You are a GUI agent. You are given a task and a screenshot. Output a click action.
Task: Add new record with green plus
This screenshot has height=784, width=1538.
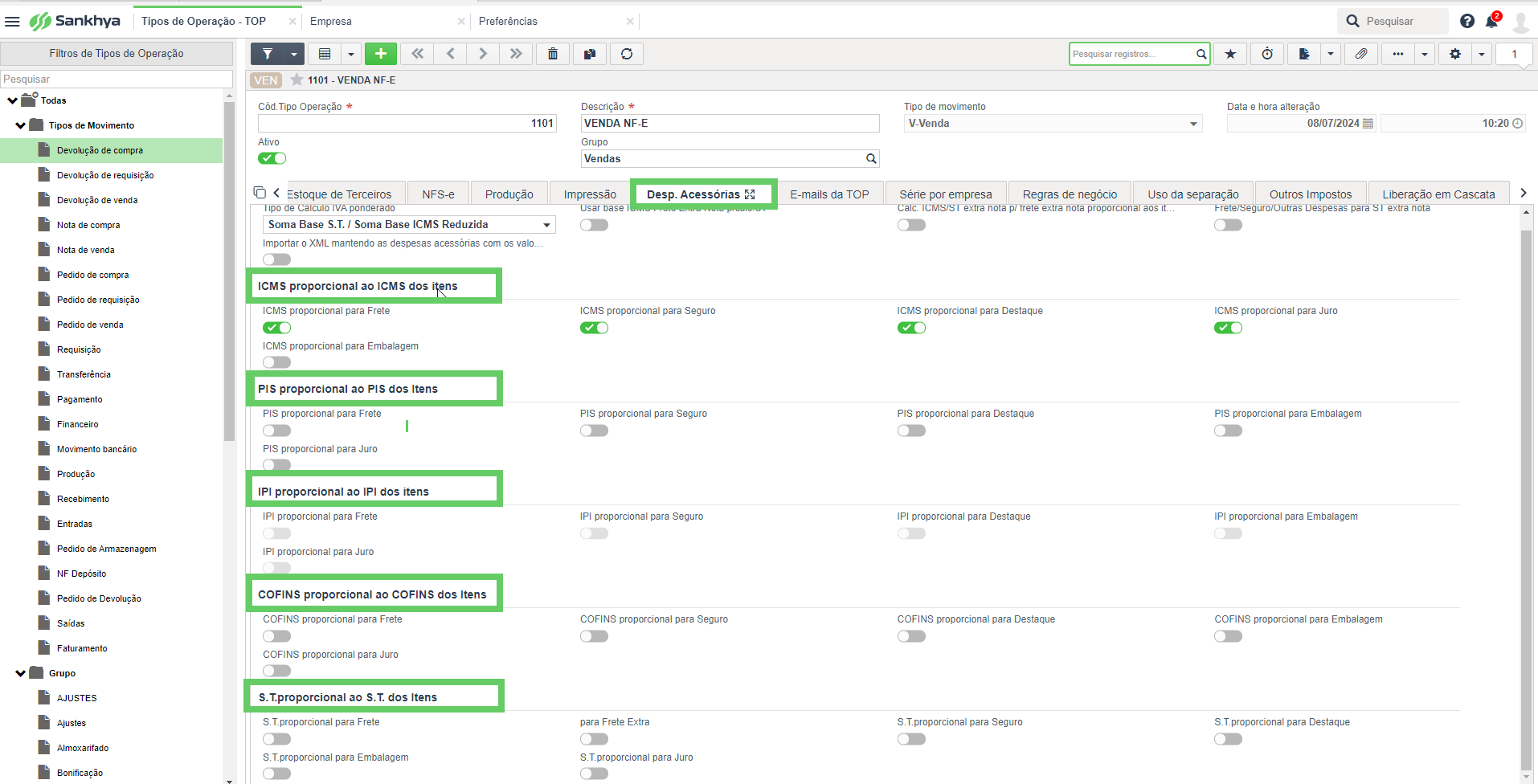pyautogui.click(x=381, y=54)
